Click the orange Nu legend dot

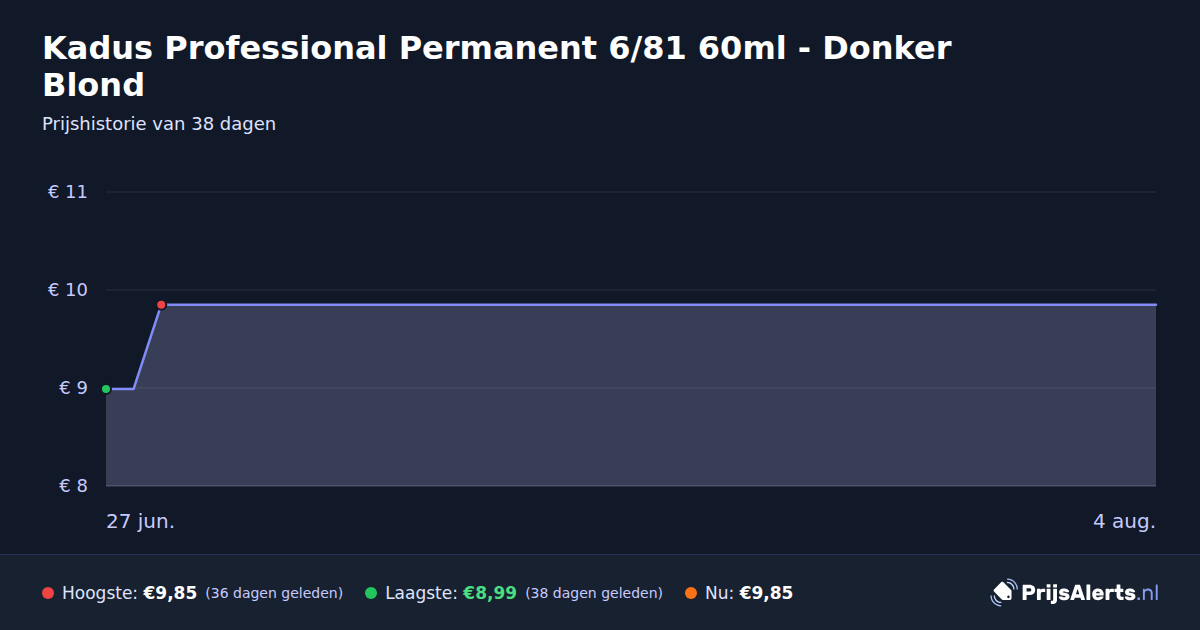click(691, 593)
